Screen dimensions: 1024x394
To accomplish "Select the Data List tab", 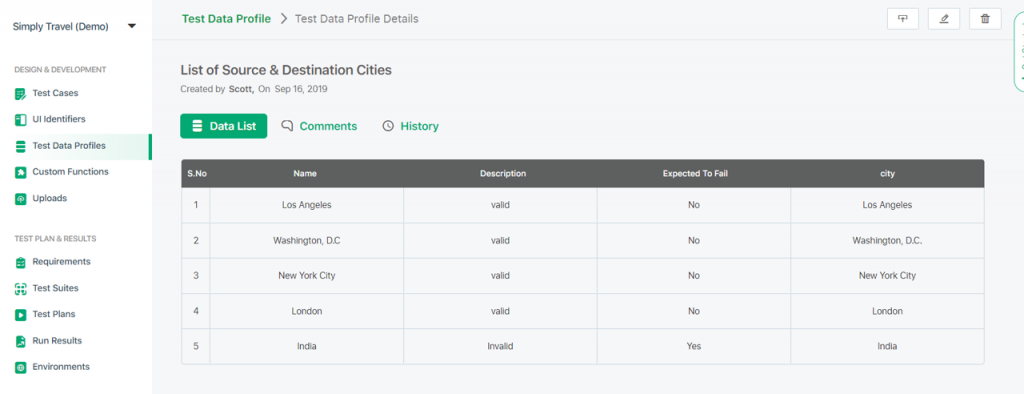I will [223, 126].
